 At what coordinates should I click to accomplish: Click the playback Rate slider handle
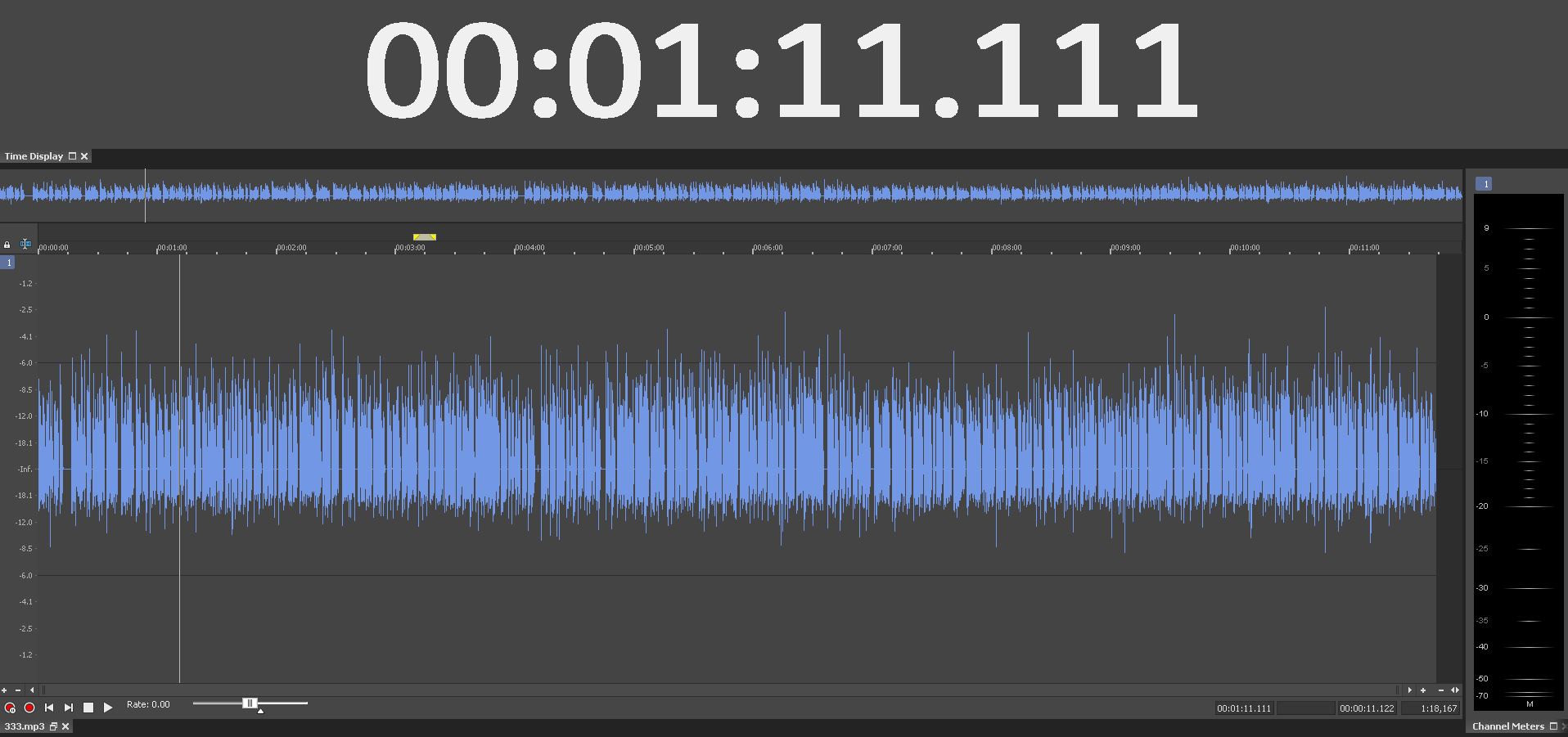click(x=250, y=703)
